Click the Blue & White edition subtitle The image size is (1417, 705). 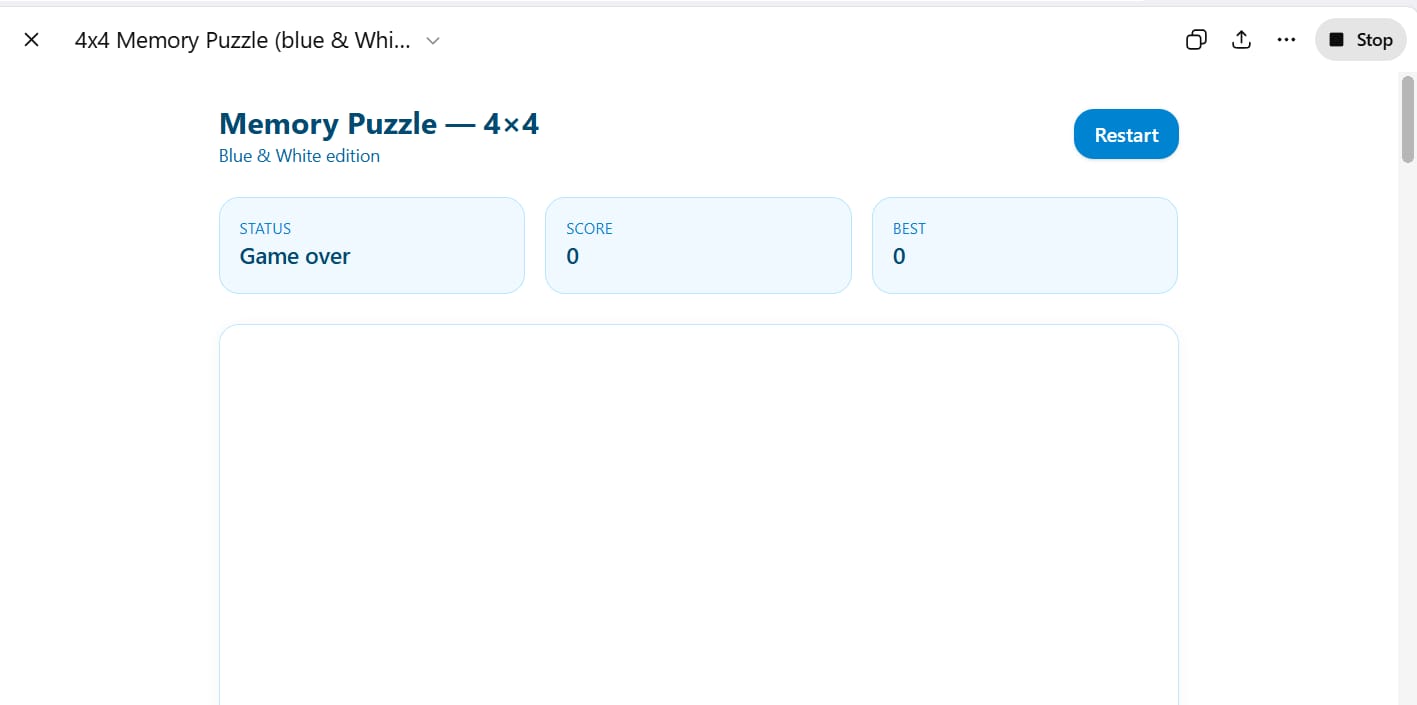[299, 156]
